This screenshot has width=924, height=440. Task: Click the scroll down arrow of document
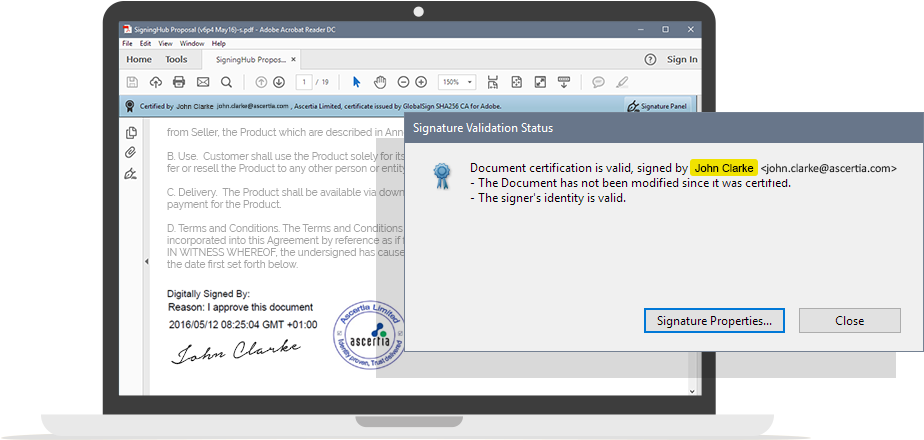pos(692,391)
